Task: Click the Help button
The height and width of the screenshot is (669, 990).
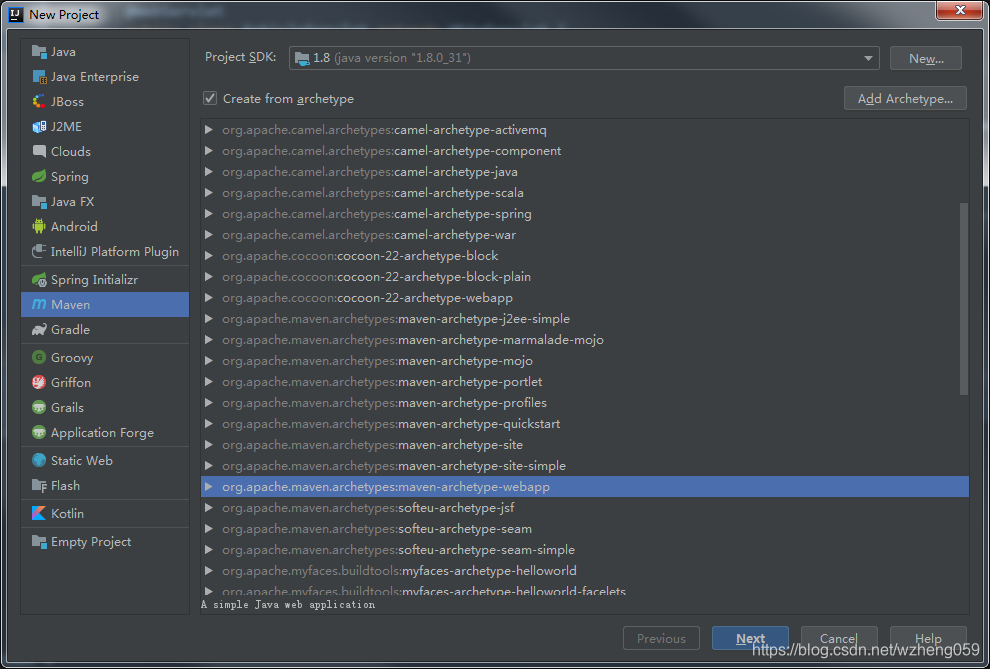Action: tap(928, 638)
